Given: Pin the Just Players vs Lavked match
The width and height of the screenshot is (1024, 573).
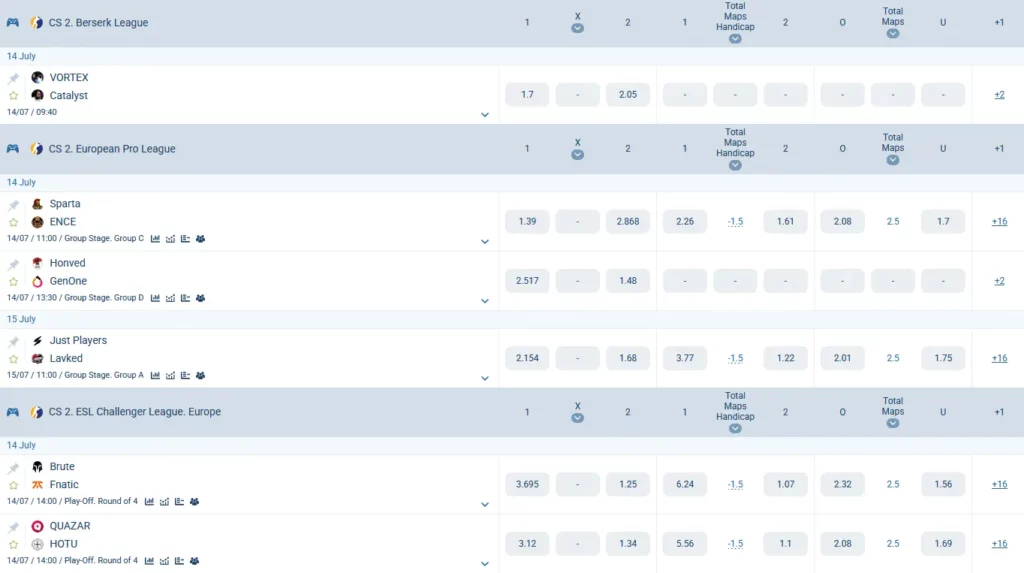Looking at the screenshot, I should coord(13,342).
